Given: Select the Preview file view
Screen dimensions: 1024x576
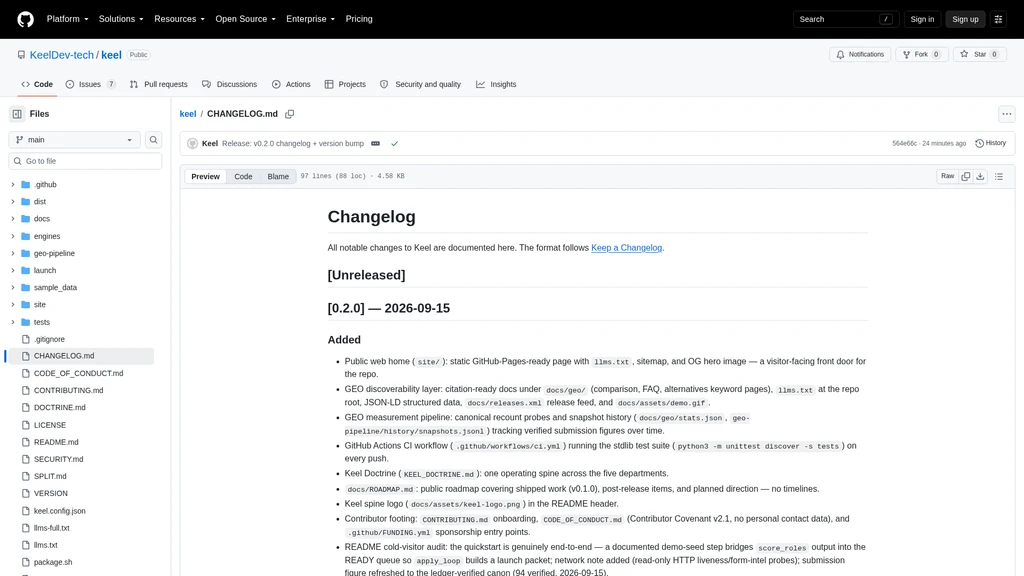Looking at the screenshot, I should click(x=205, y=176).
